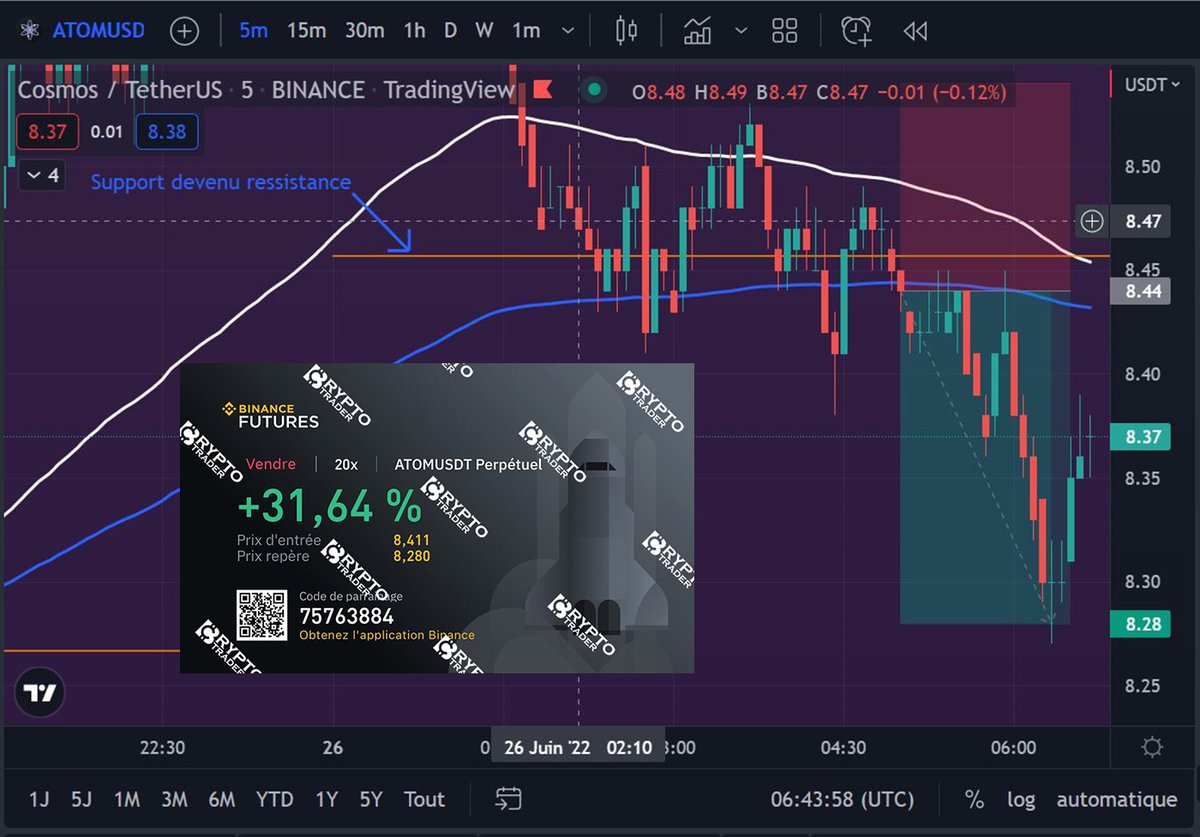Toggle logarithmic scale with log

click(1021, 799)
